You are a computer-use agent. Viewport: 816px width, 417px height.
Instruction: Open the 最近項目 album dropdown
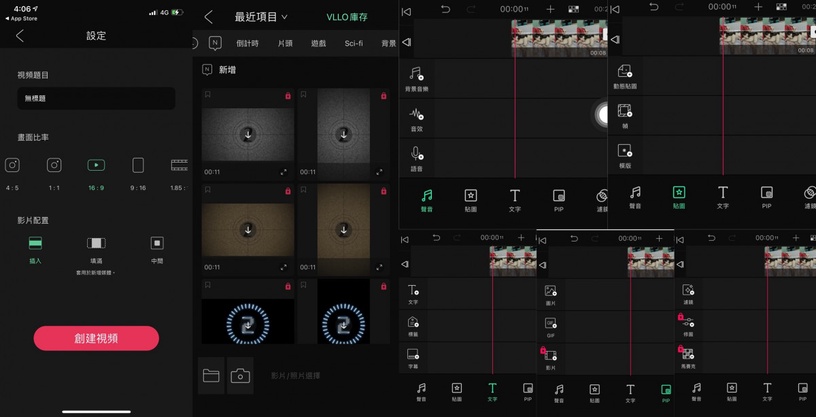pyautogui.click(x=261, y=17)
